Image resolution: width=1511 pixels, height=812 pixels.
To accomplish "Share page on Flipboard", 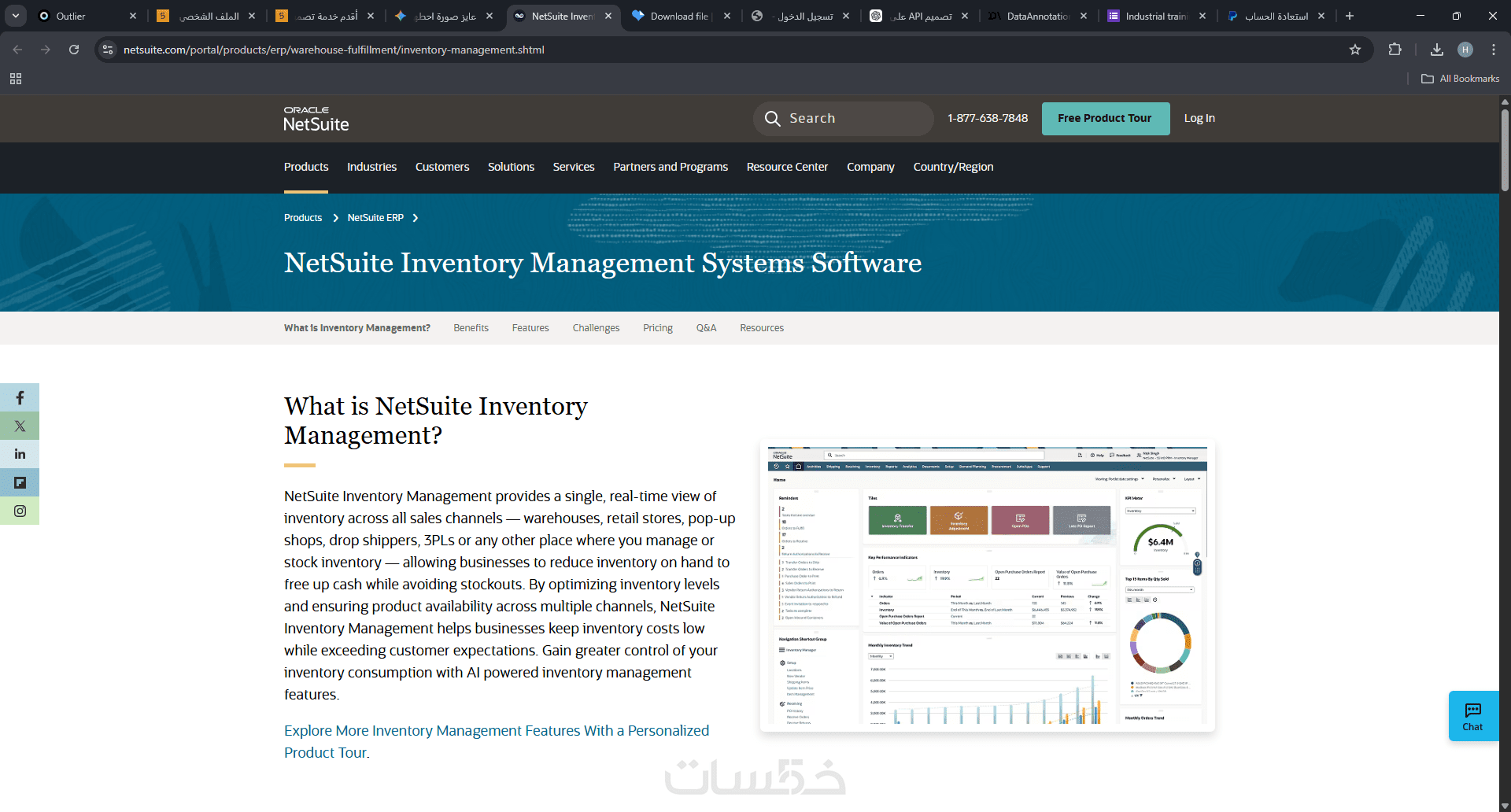I will point(20,483).
